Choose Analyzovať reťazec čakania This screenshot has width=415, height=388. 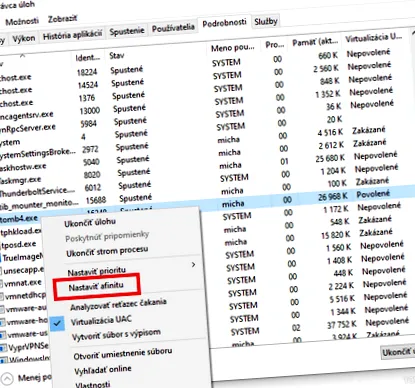[x=118, y=304]
